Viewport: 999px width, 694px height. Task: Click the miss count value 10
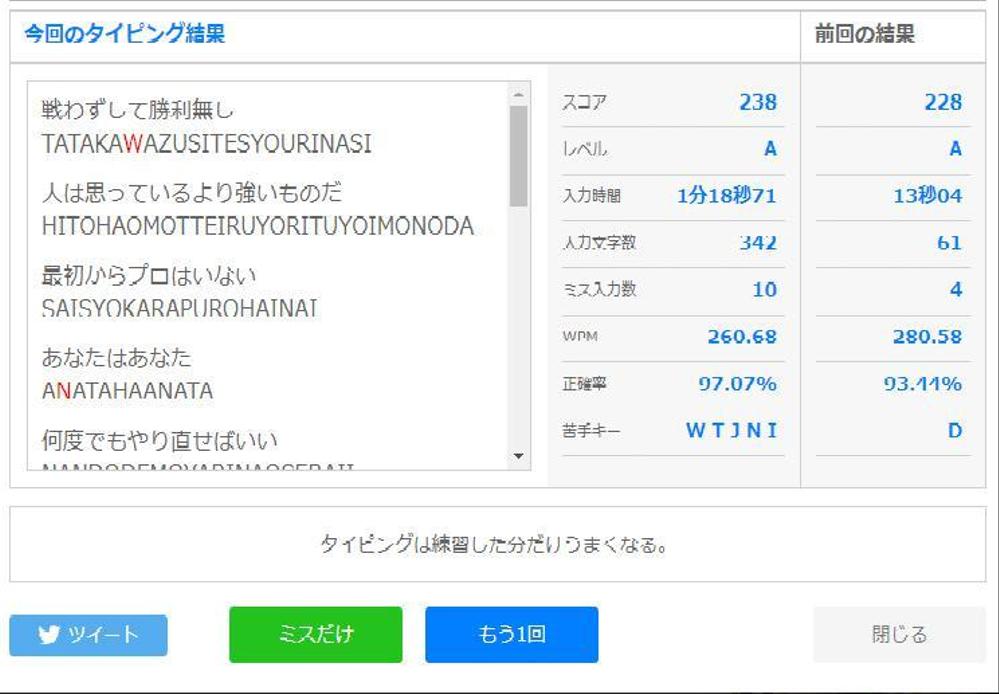pyautogui.click(x=765, y=289)
